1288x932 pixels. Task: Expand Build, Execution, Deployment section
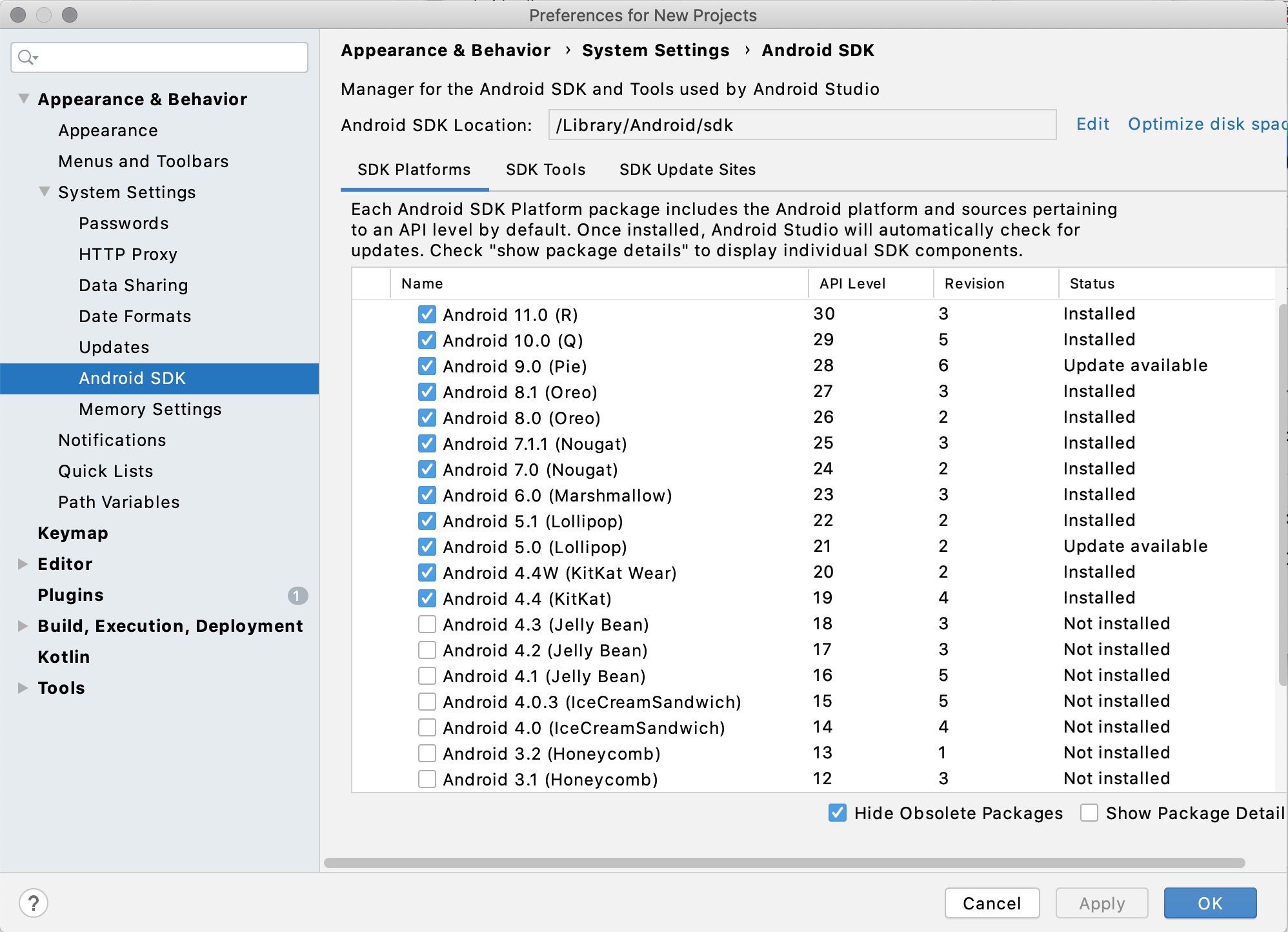coord(23,626)
